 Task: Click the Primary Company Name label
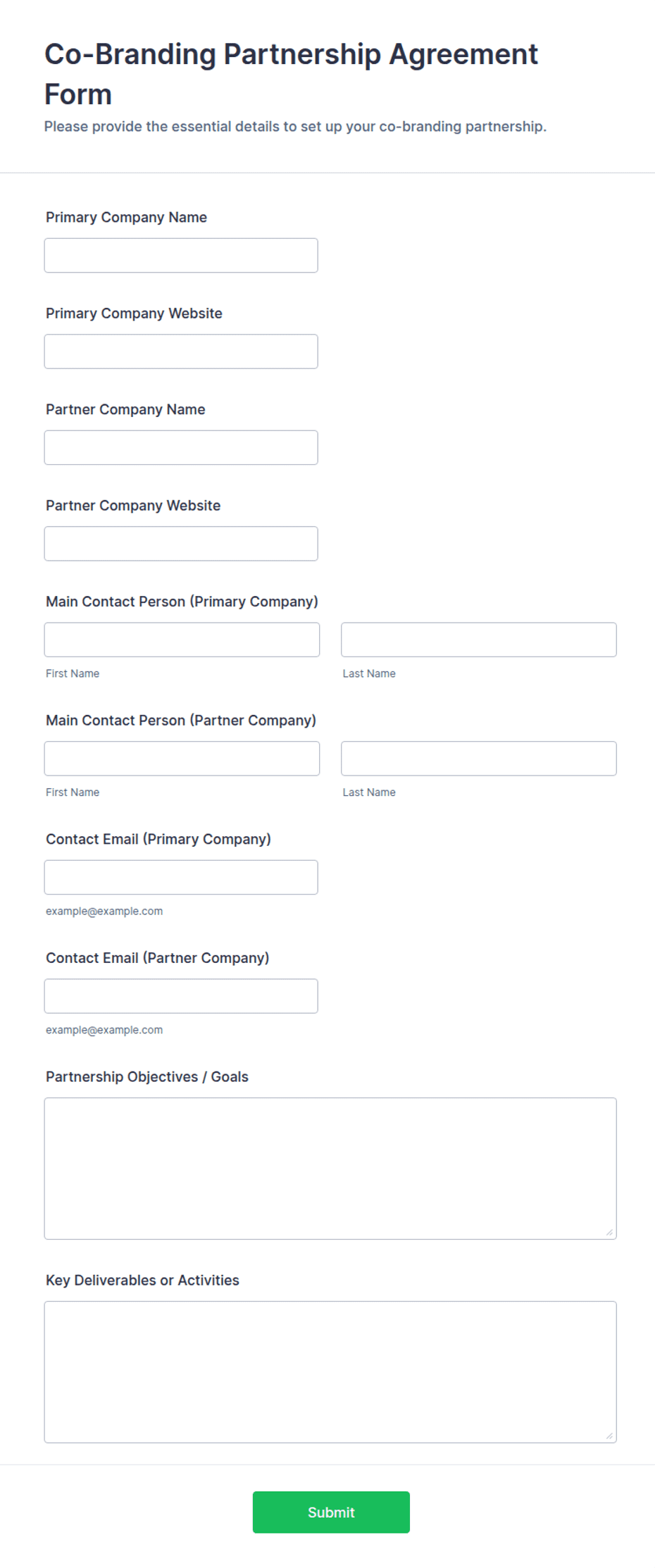(126, 217)
